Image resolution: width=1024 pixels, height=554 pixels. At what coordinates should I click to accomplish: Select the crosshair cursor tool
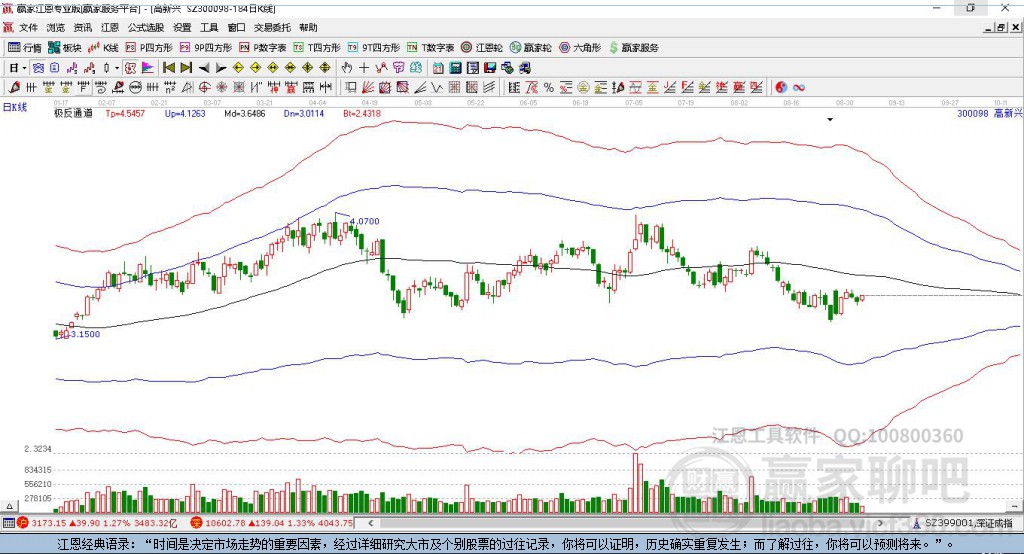[364, 68]
